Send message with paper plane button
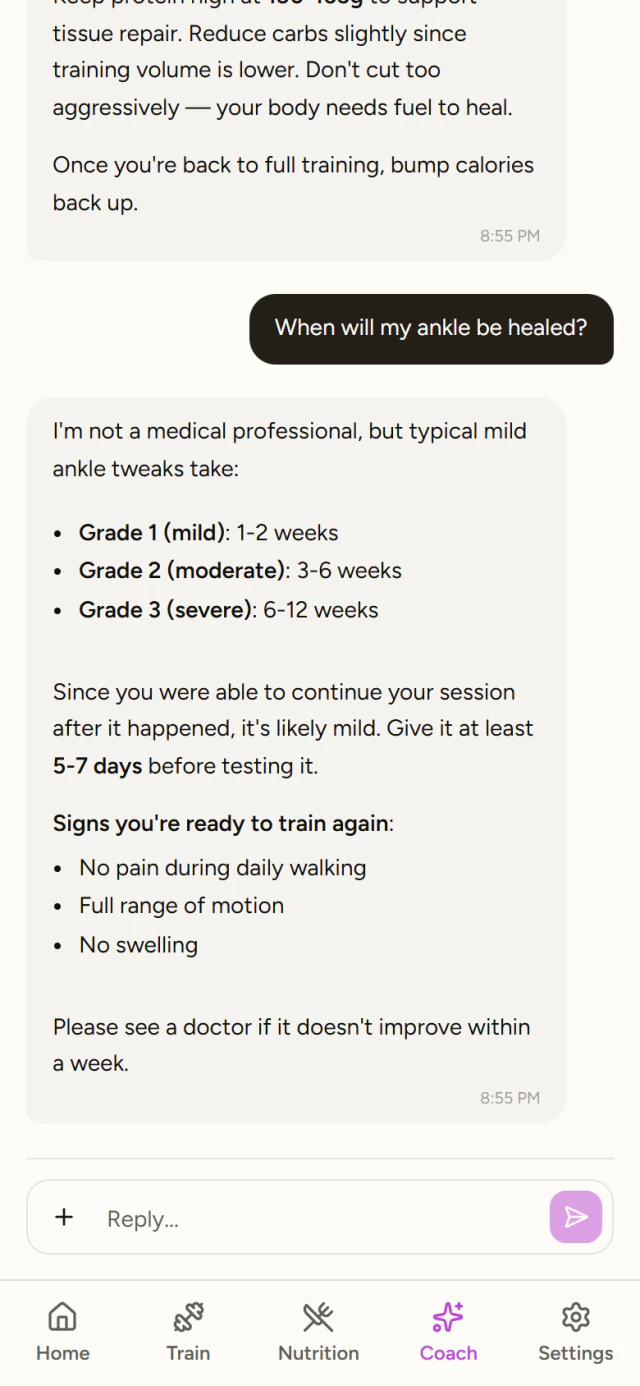The width and height of the screenshot is (640, 1386). [x=576, y=1217]
